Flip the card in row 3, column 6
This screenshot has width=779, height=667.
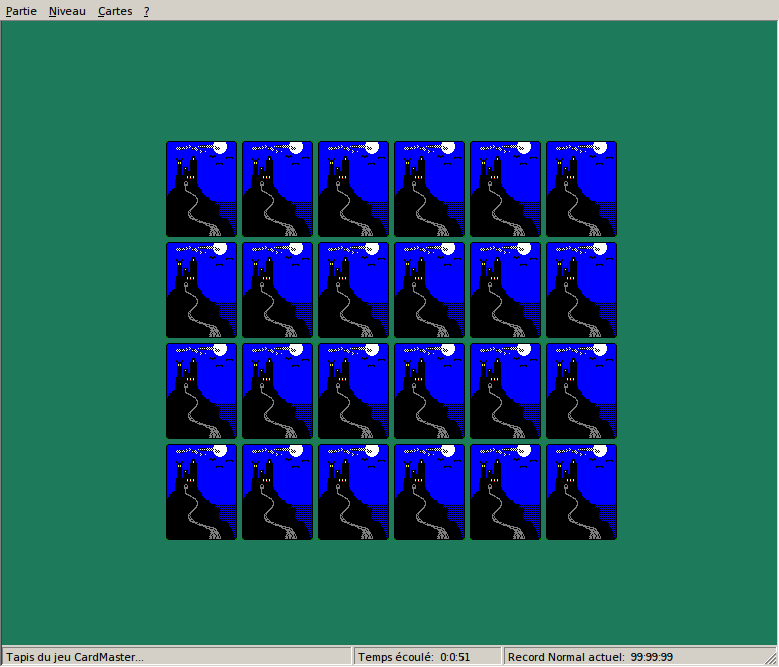pyautogui.click(x=581, y=391)
